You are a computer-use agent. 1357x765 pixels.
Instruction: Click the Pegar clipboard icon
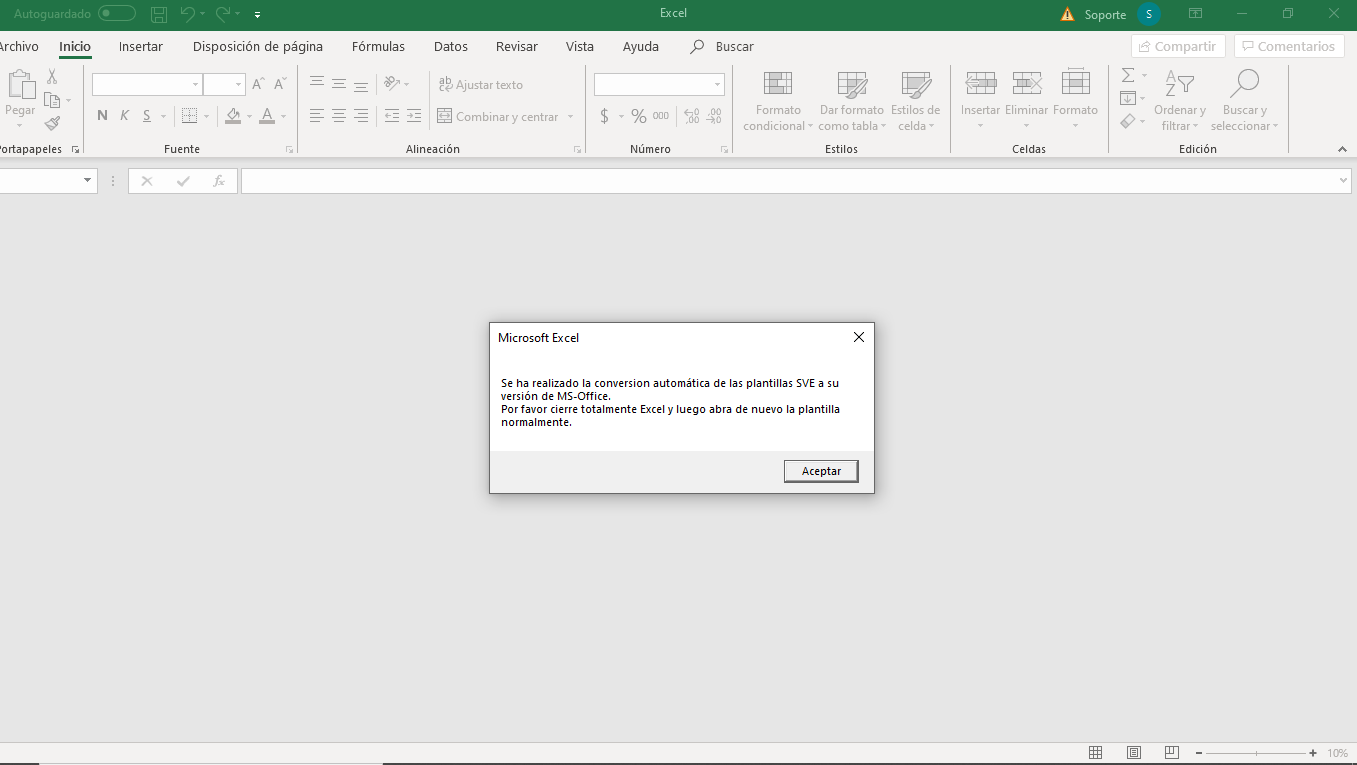click(20, 85)
